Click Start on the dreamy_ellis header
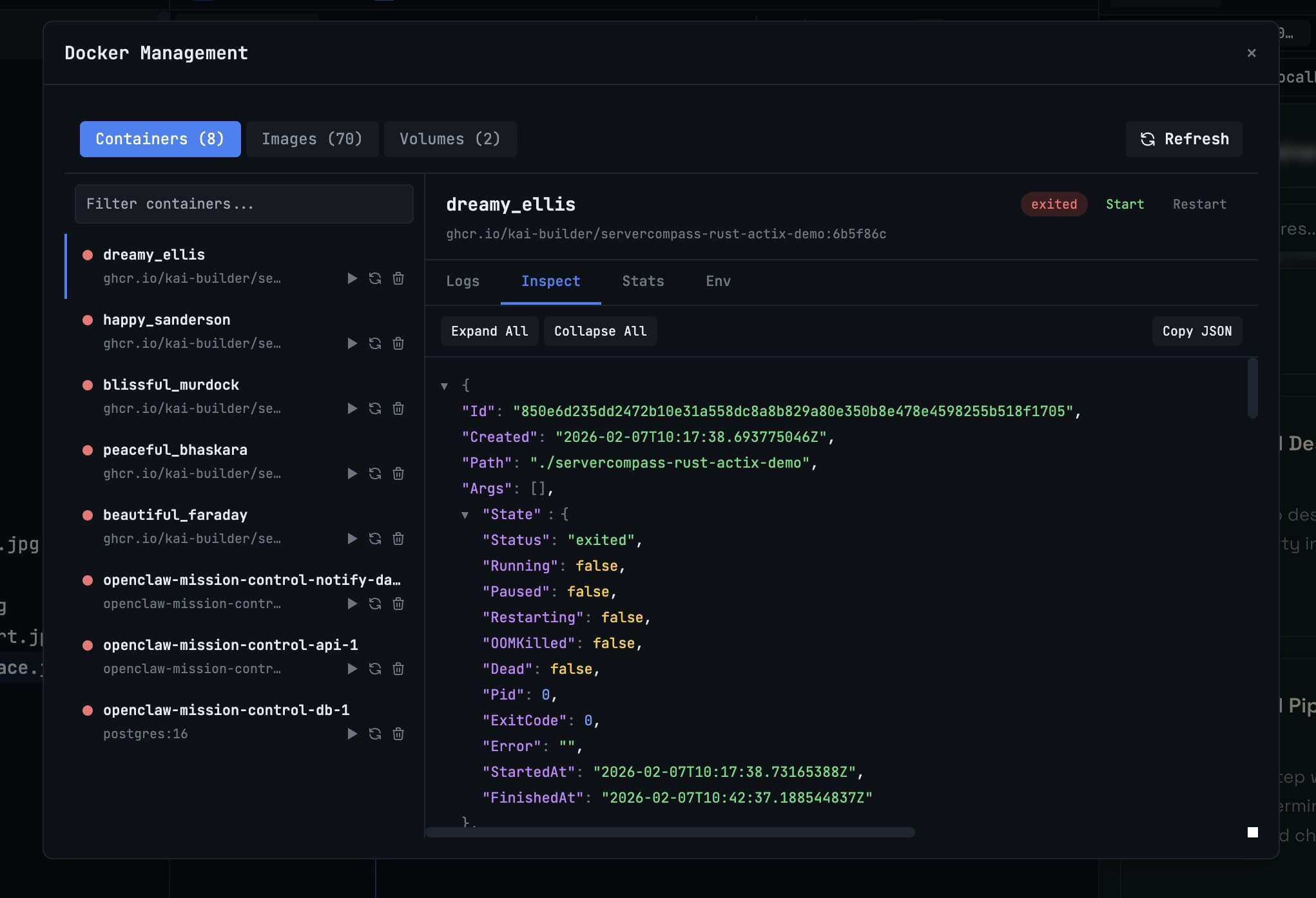1316x898 pixels. pos(1125,204)
